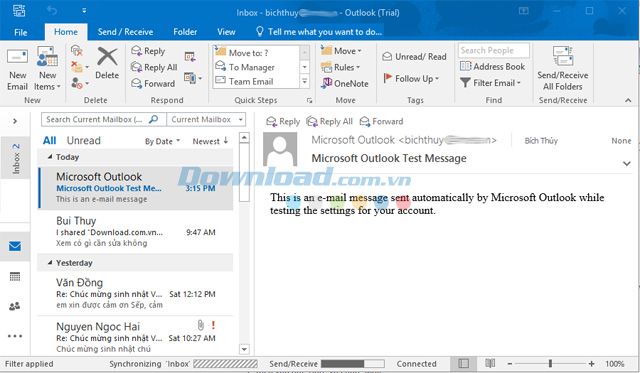
Task: Click the Ignore conversation icon
Action: tap(76, 51)
